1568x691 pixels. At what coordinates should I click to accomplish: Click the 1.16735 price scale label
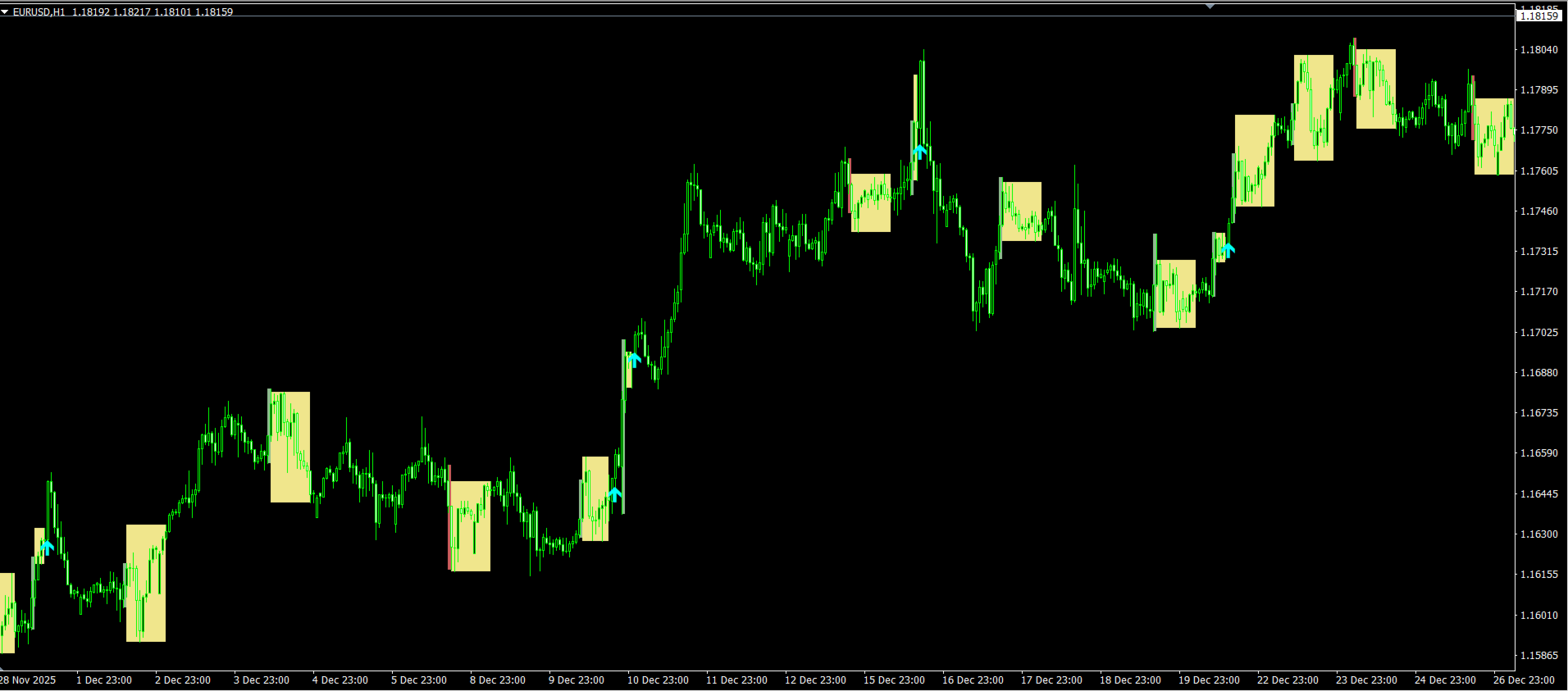pyautogui.click(x=1539, y=413)
